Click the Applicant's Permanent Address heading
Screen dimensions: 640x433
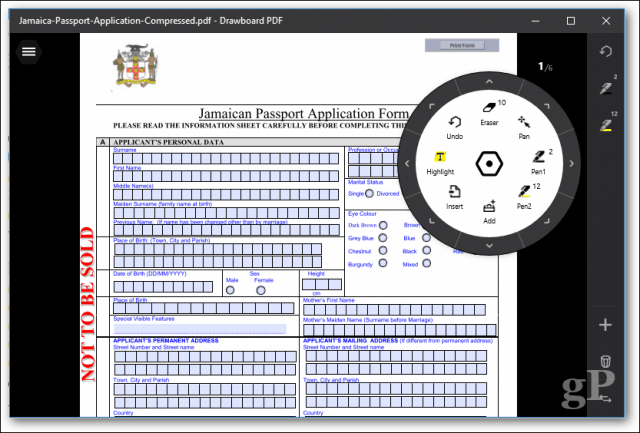click(x=166, y=340)
